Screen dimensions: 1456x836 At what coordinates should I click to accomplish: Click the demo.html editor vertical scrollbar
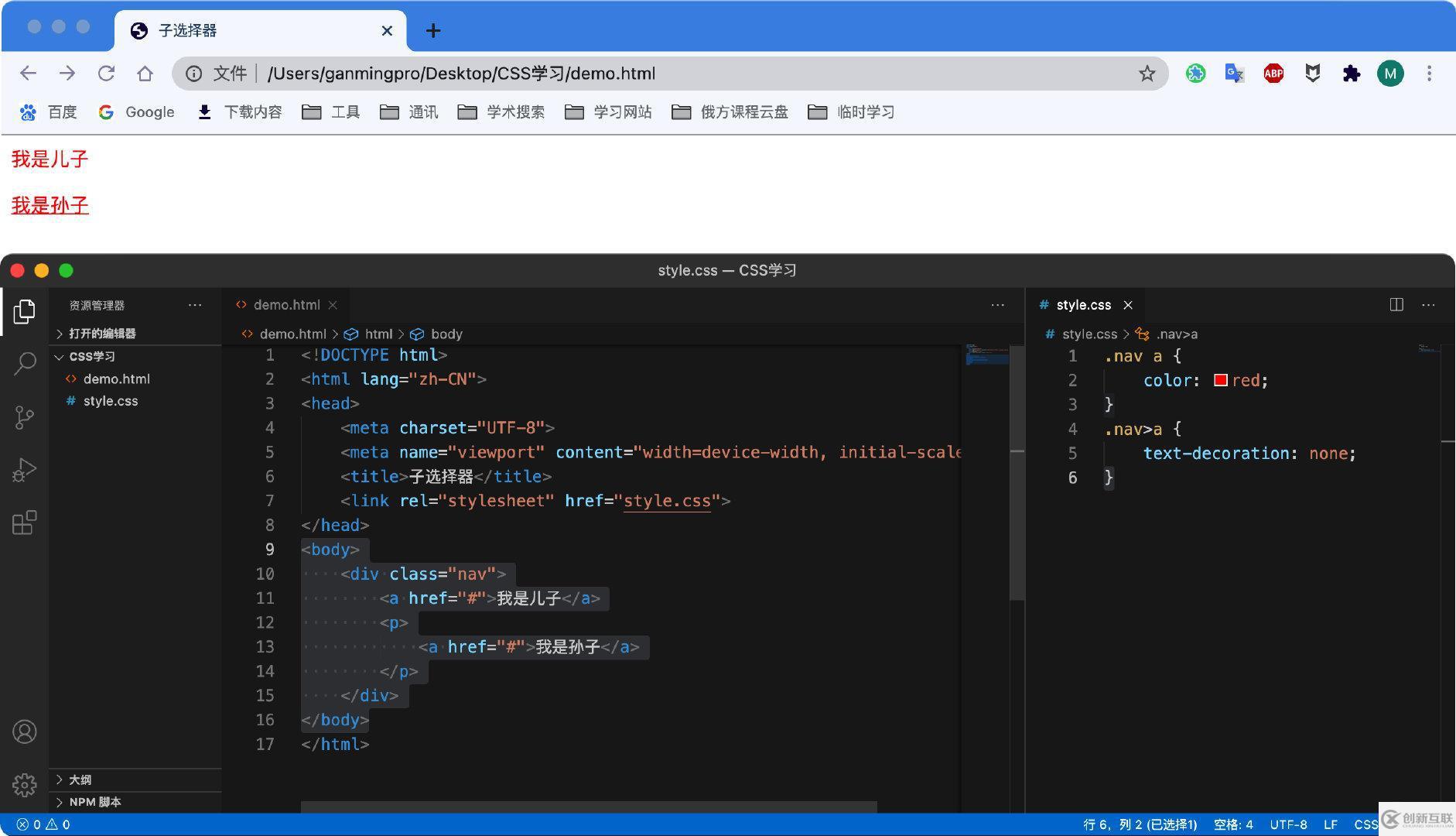click(x=1017, y=472)
